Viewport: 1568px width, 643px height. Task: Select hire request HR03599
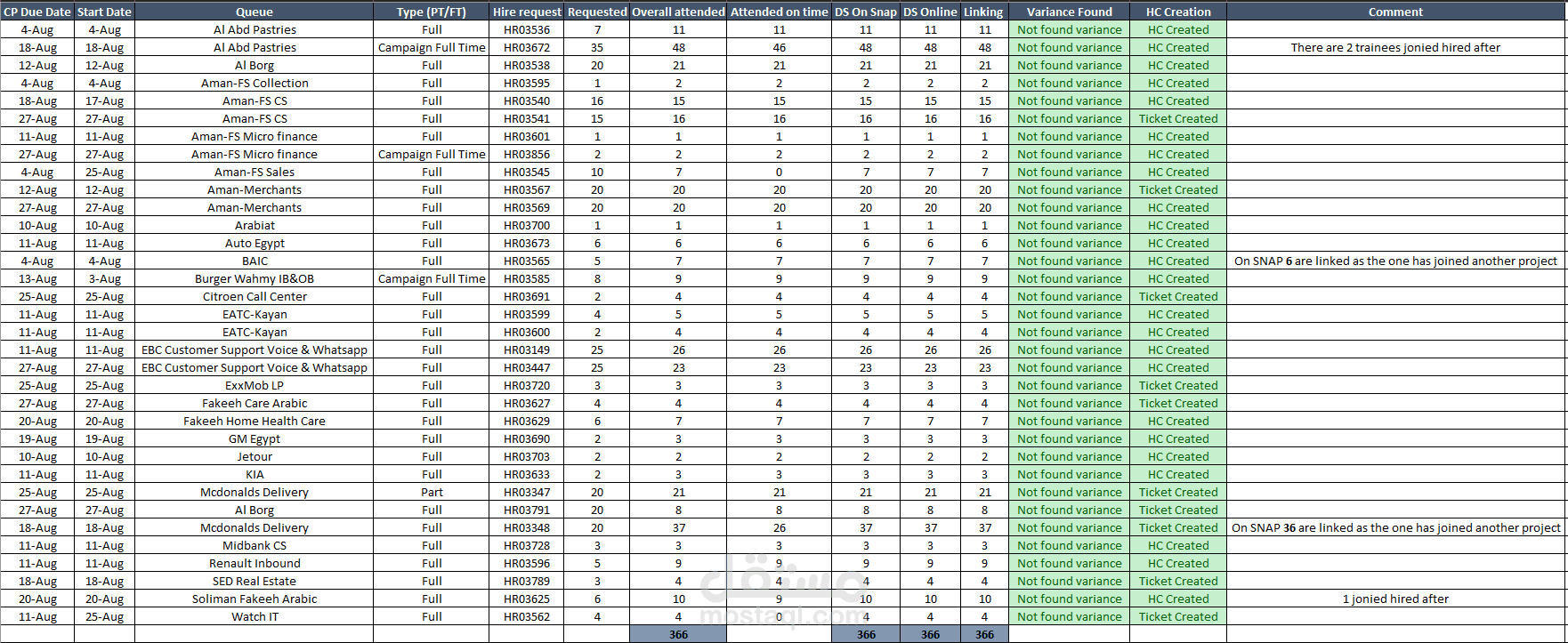coord(527,314)
